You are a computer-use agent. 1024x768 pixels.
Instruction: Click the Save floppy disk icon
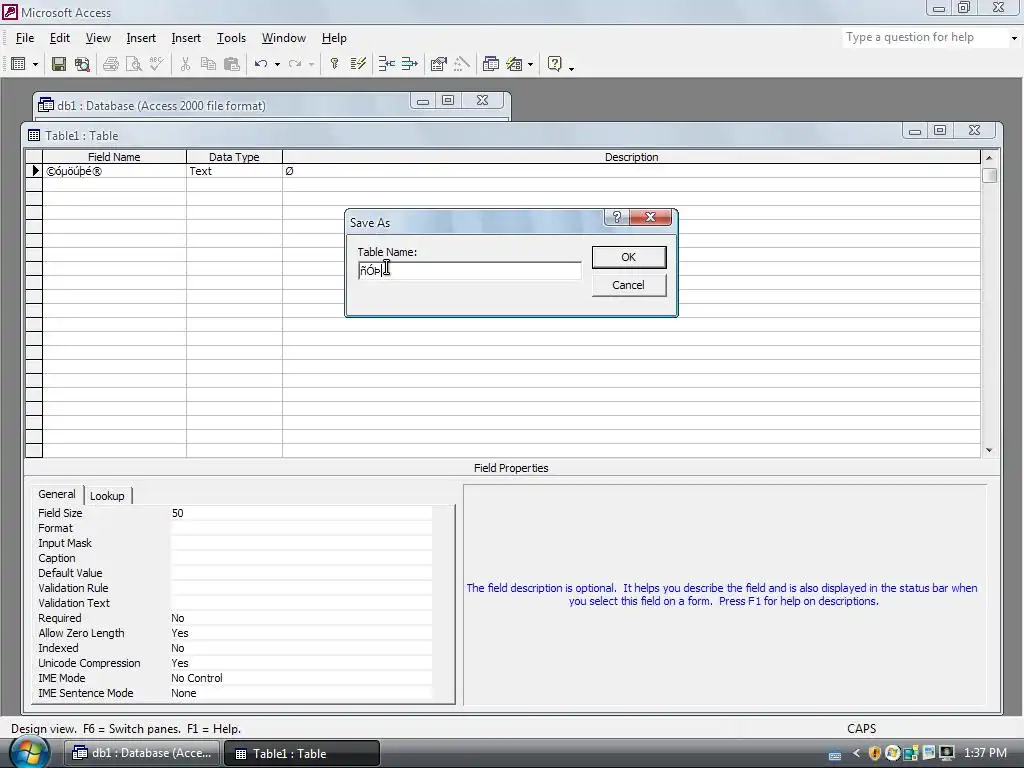59,64
